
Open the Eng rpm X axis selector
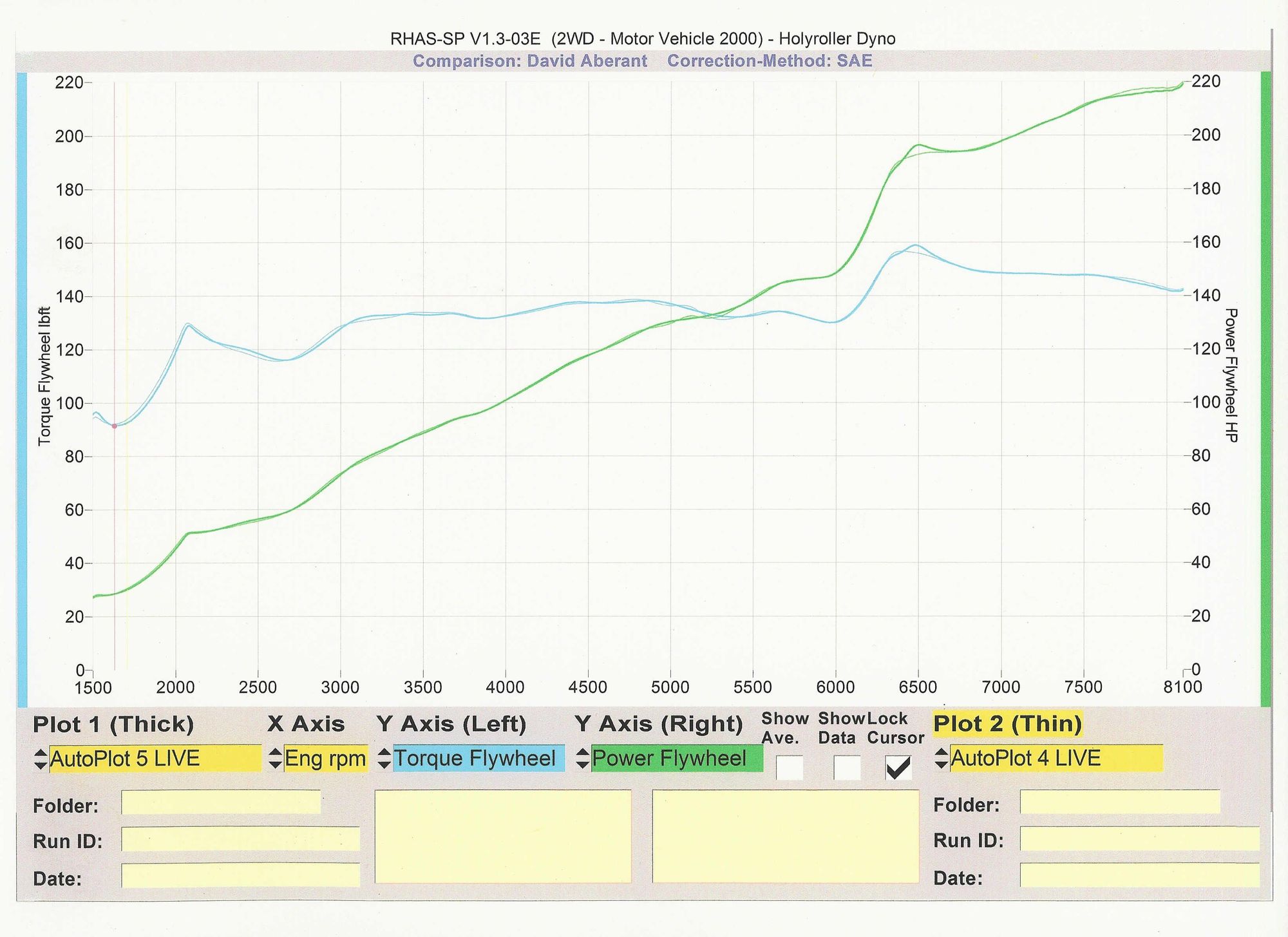pos(325,758)
